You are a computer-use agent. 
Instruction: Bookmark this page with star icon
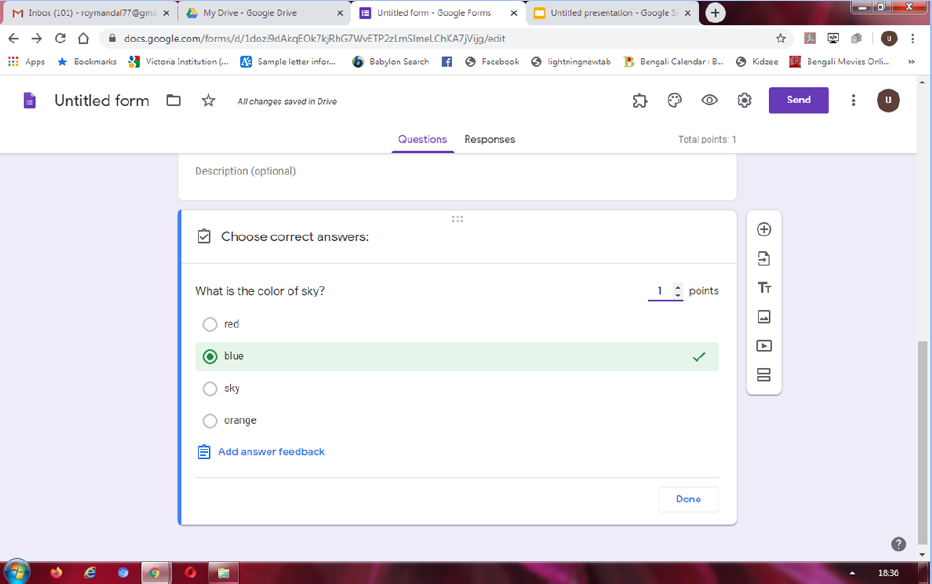tap(780, 39)
